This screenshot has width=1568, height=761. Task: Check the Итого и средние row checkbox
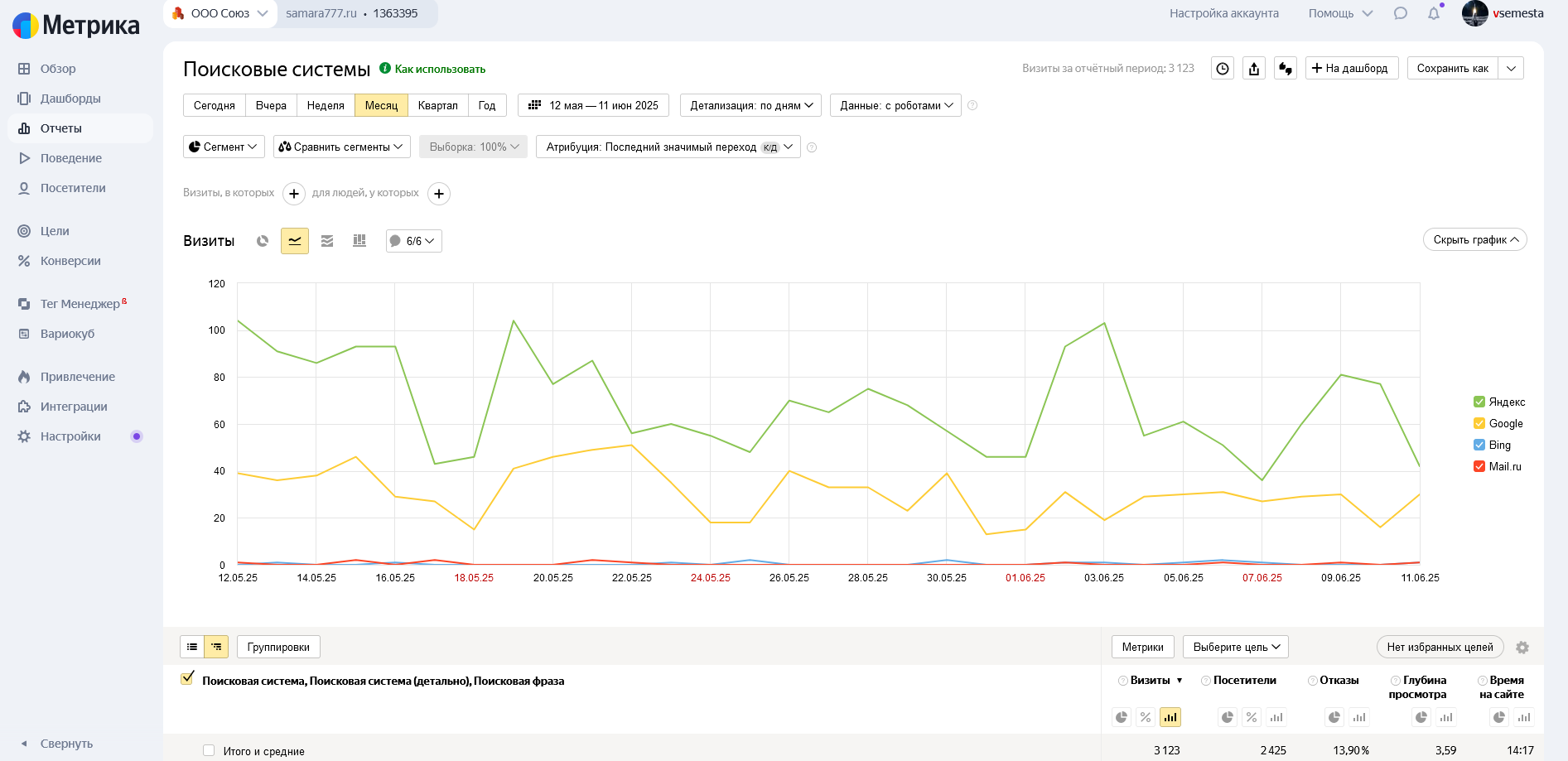click(x=209, y=751)
